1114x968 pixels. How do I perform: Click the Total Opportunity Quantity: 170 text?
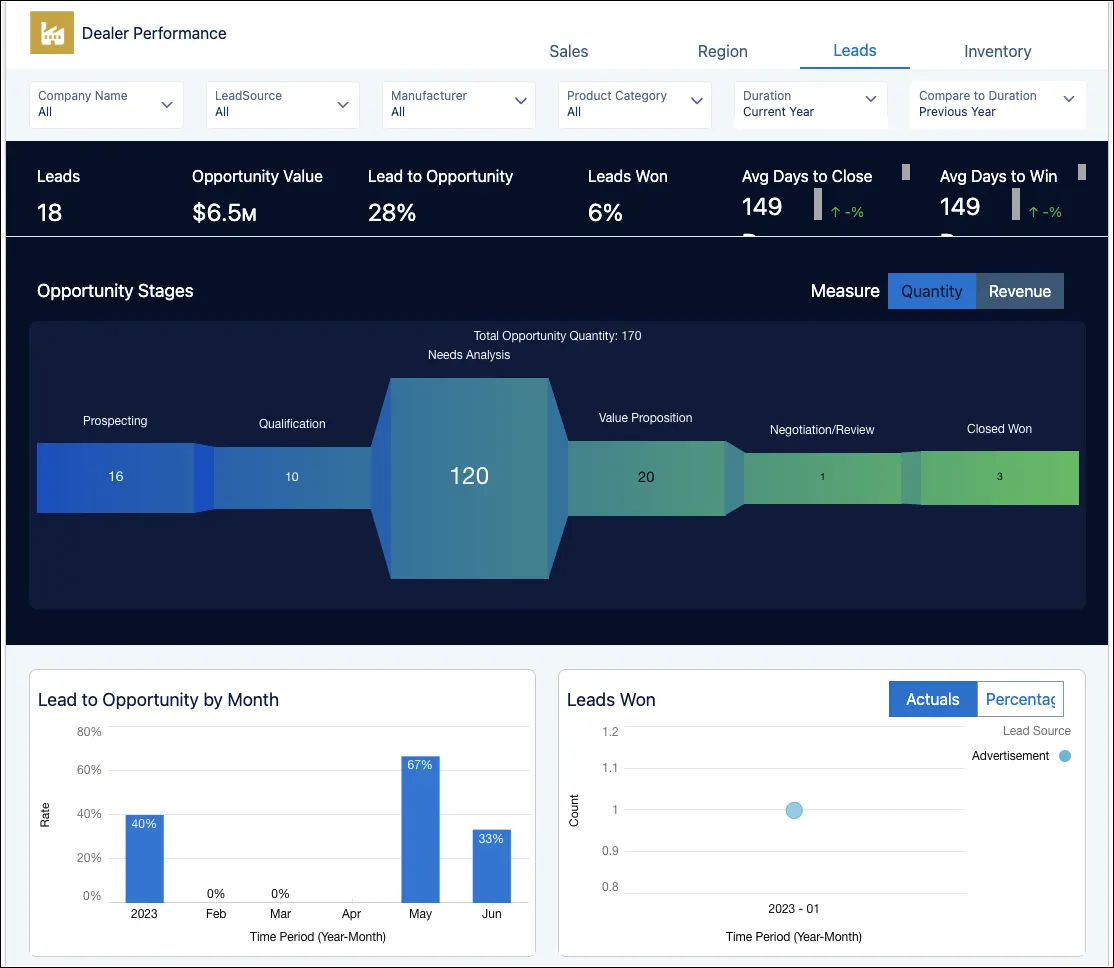tap(557, 335)
